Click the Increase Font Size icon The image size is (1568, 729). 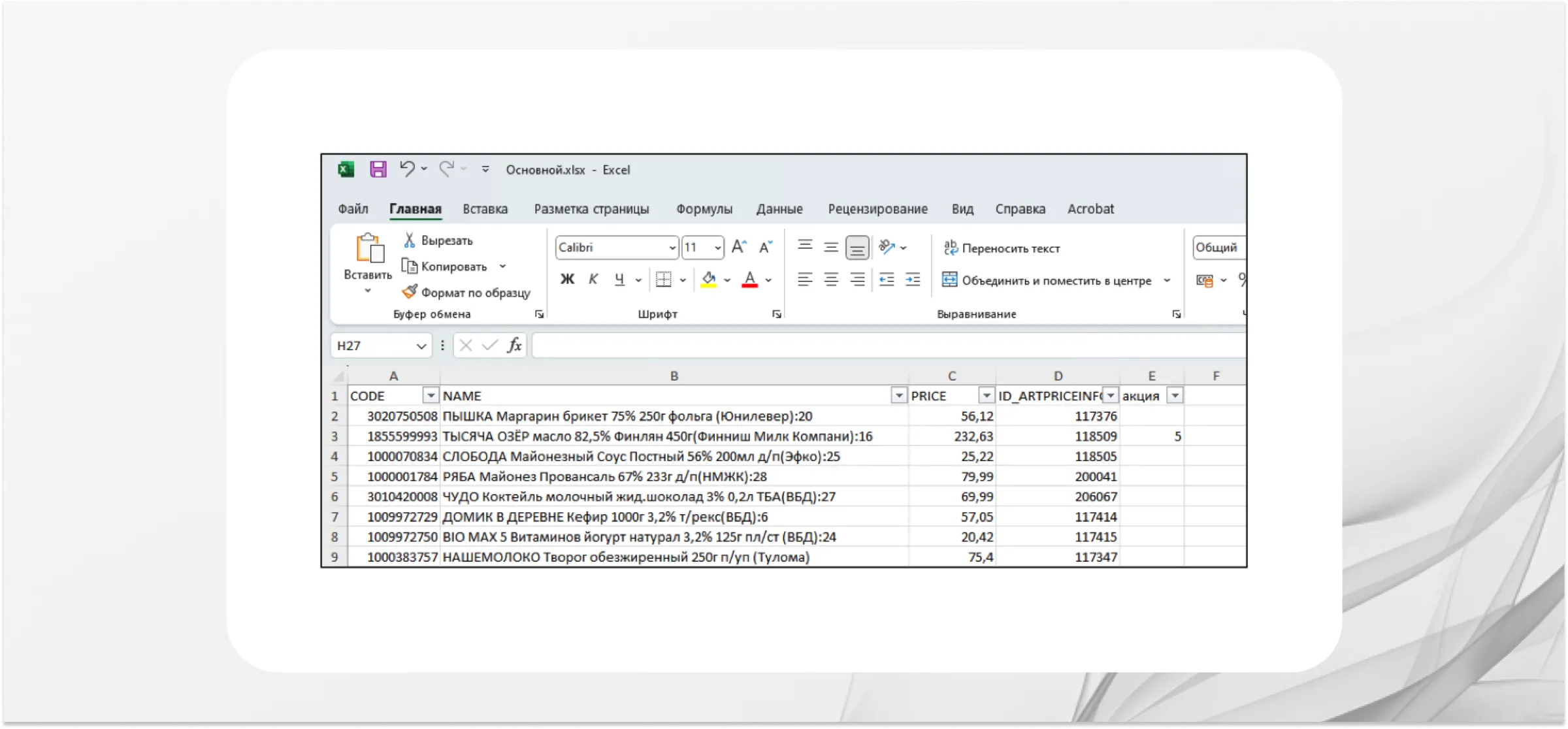(x=739, y=247)
